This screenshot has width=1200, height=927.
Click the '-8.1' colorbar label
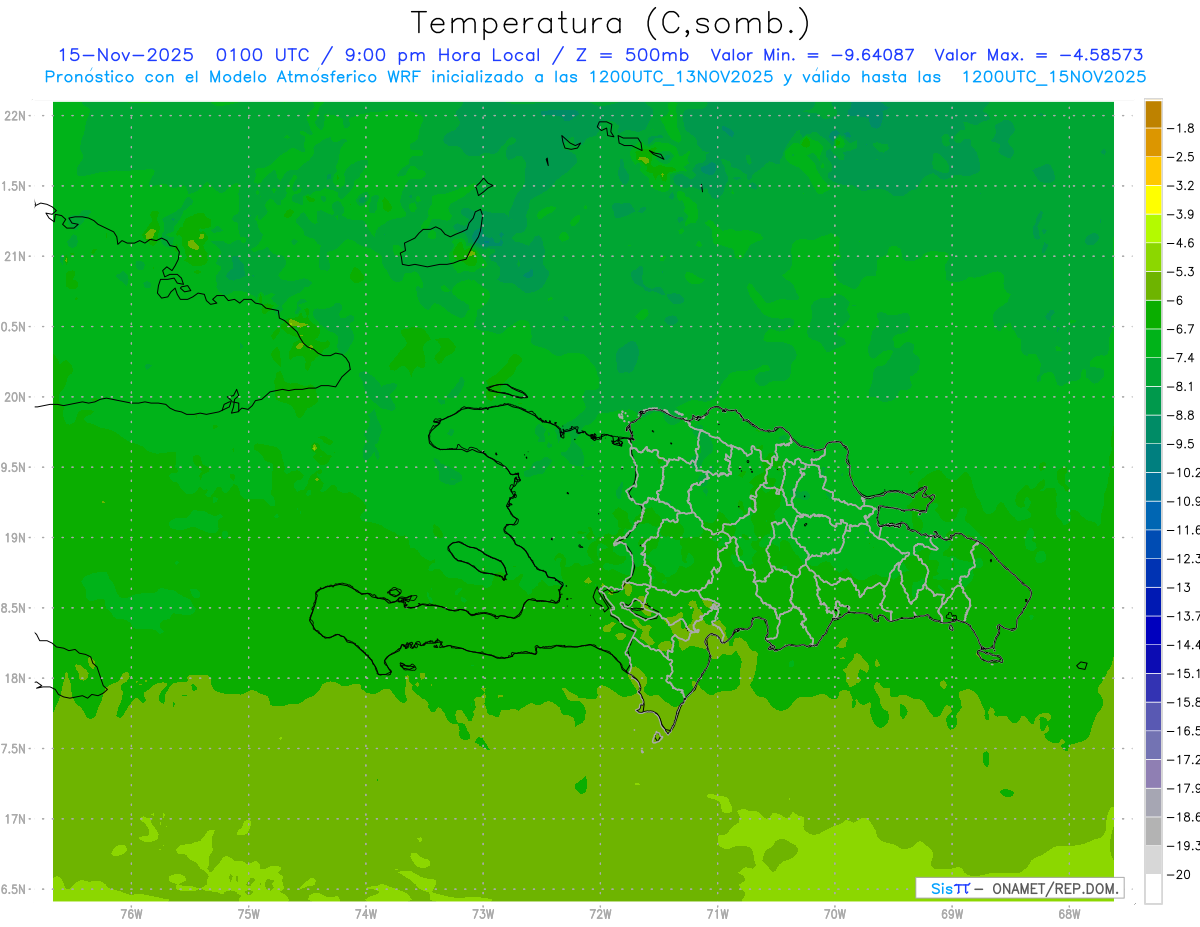[1183, 386]
